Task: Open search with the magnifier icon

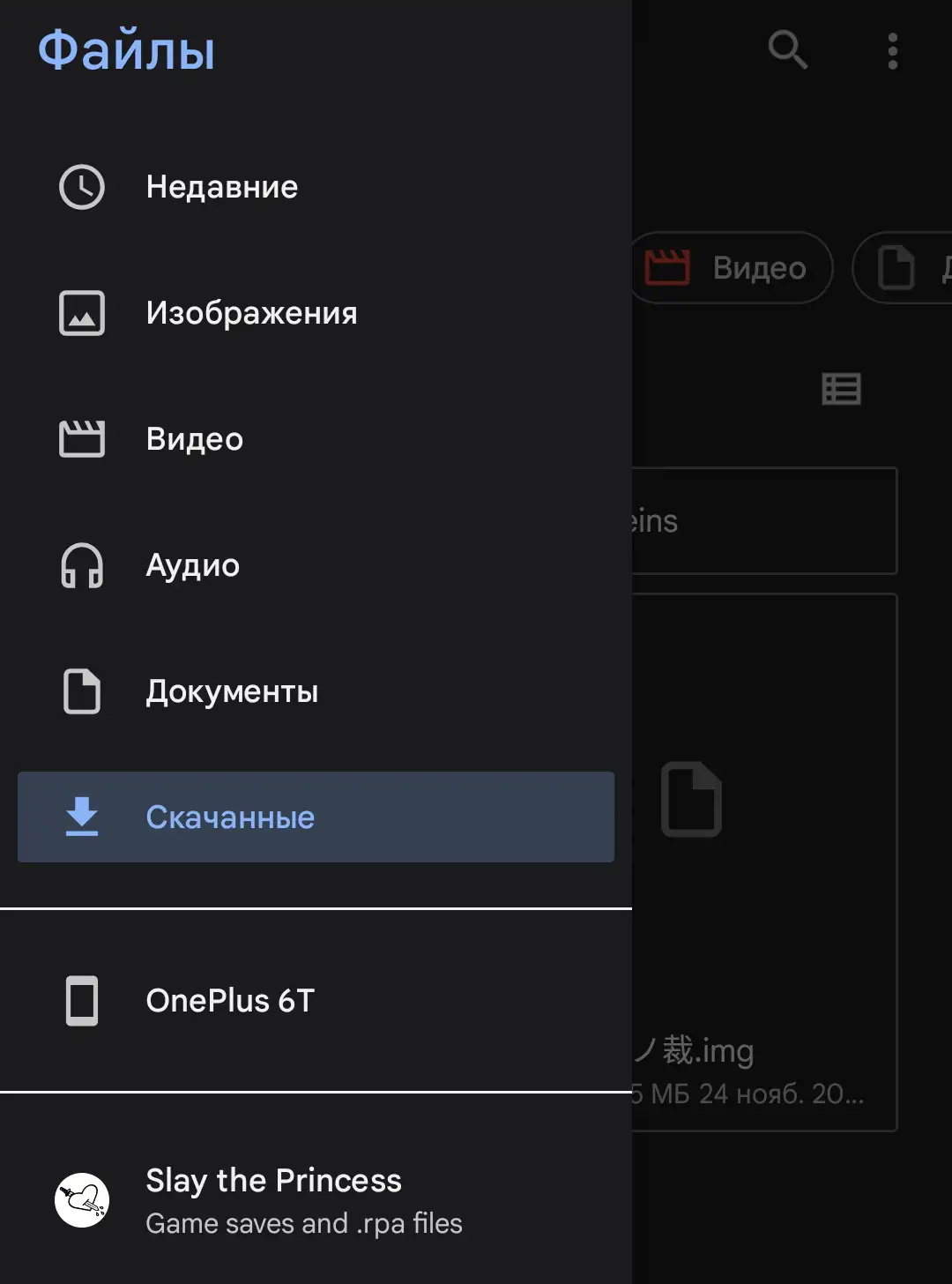Action: pos(787,49)
